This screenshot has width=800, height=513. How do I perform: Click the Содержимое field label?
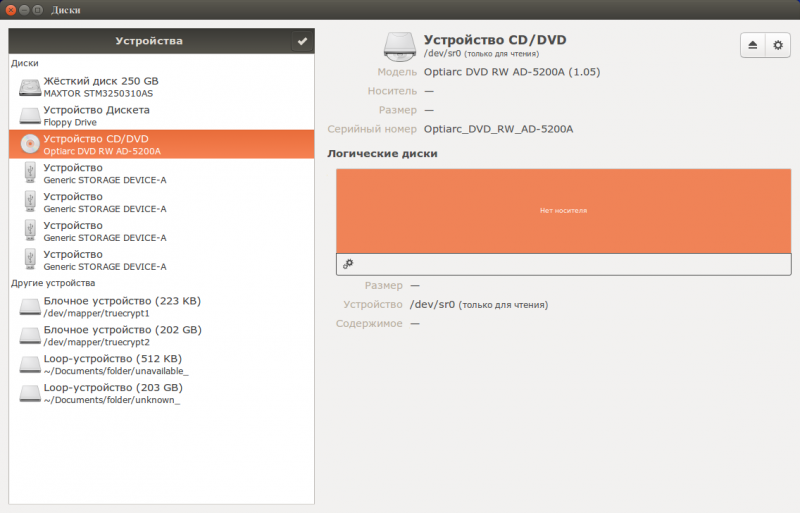click(369, 324)
